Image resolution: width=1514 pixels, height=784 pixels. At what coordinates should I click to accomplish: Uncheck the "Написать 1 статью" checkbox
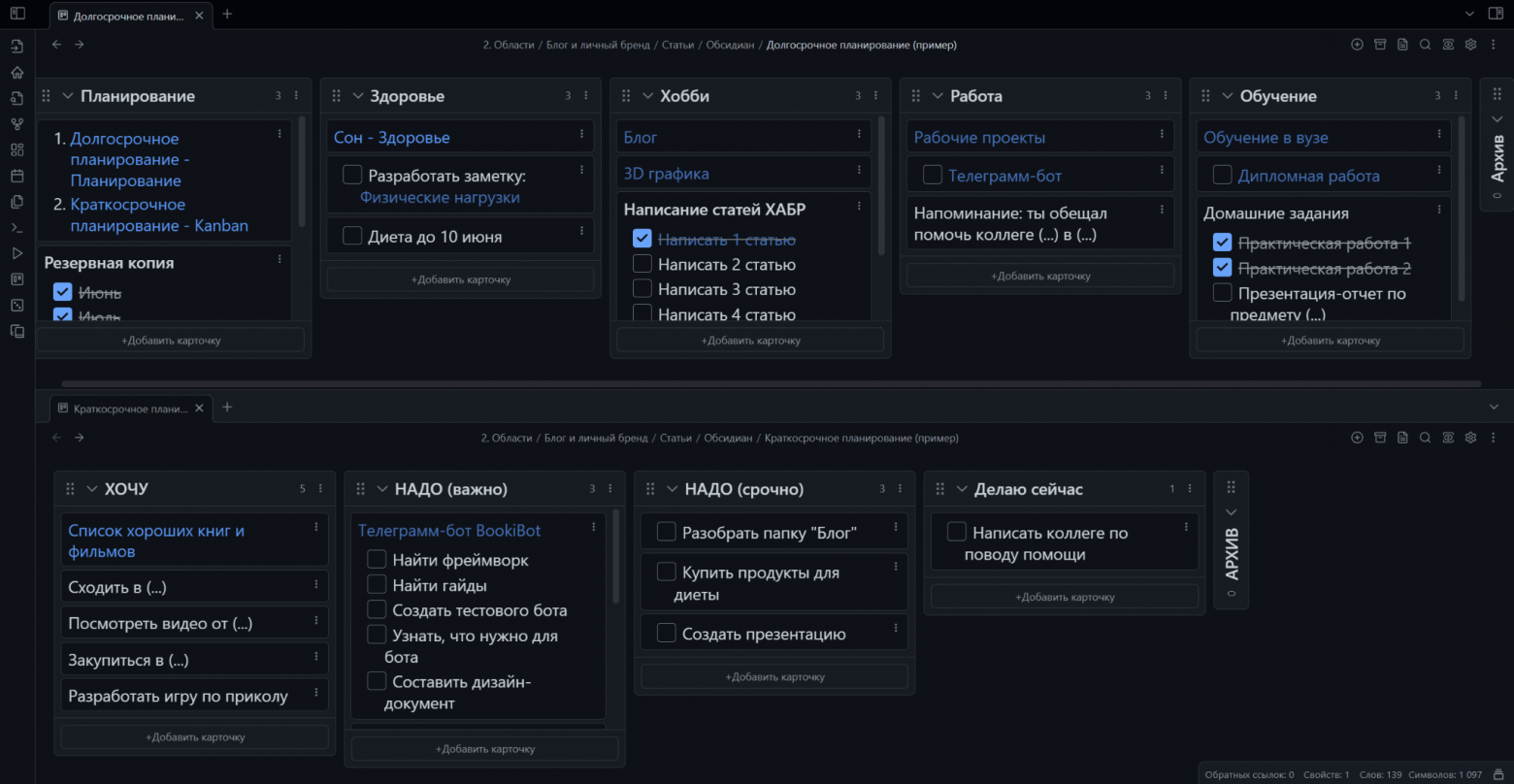642,239
